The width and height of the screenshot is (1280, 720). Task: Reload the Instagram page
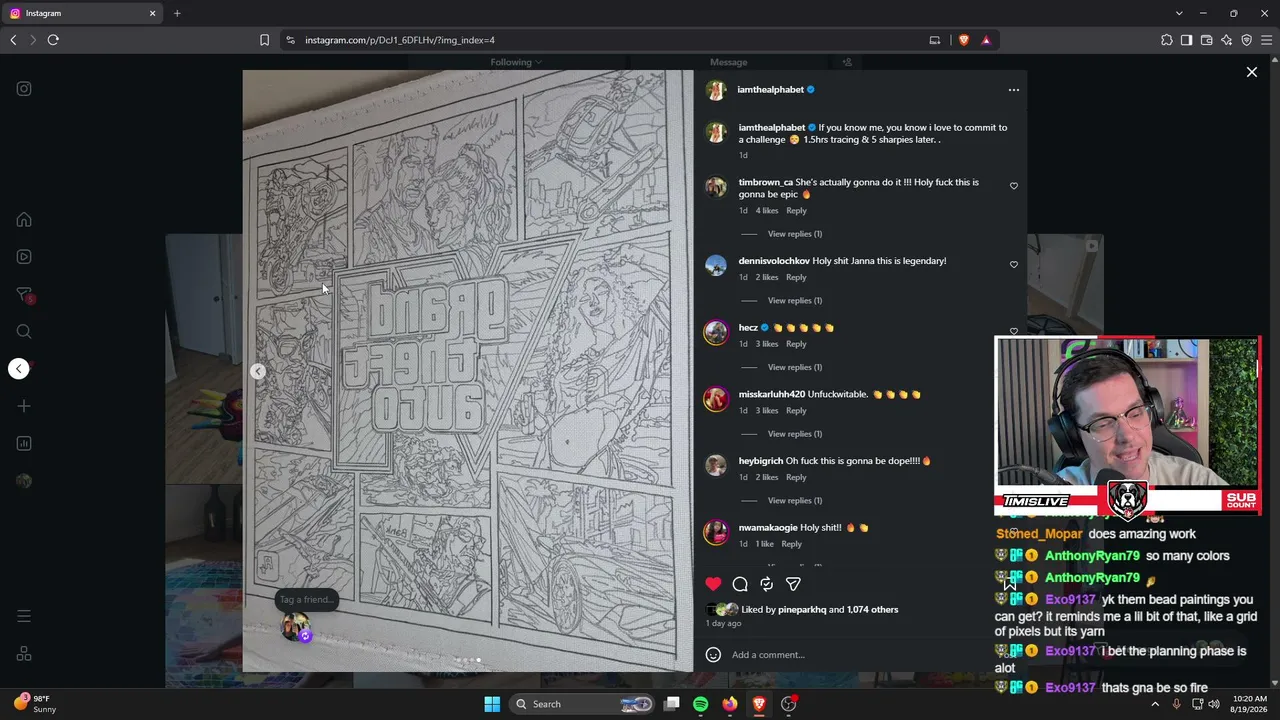coord(53,40)
